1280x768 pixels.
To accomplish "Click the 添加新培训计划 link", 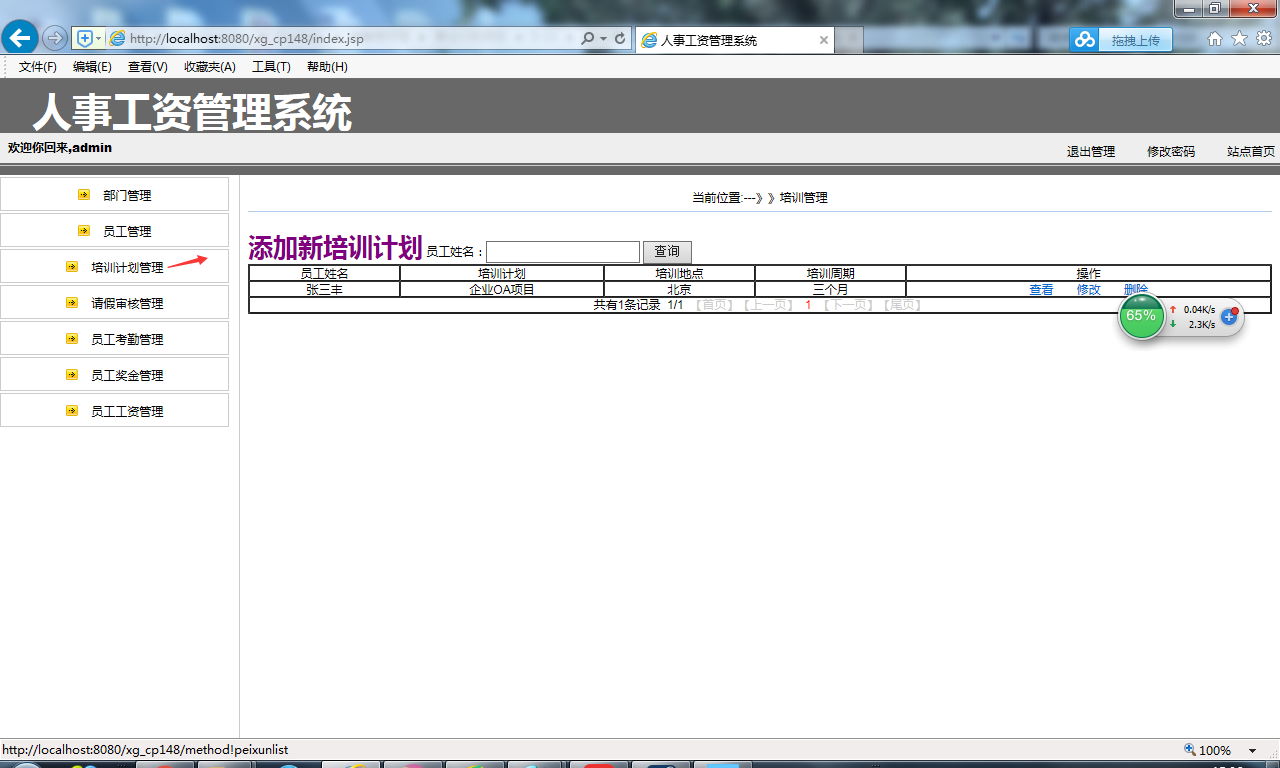I will pos(335,248).
